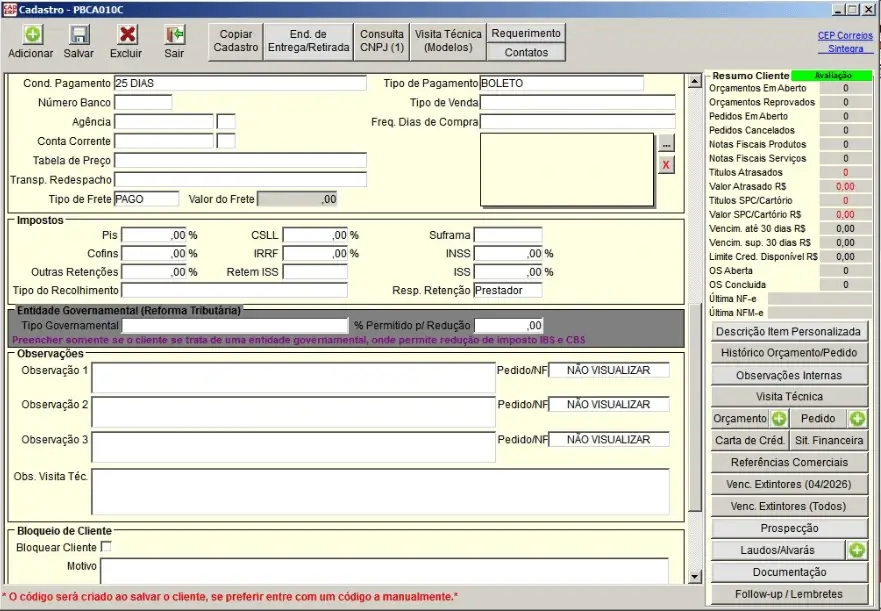Open Referências Comerciais
Image resolution: width=881 pixels, height=611 pixels.
coord(789,463)
